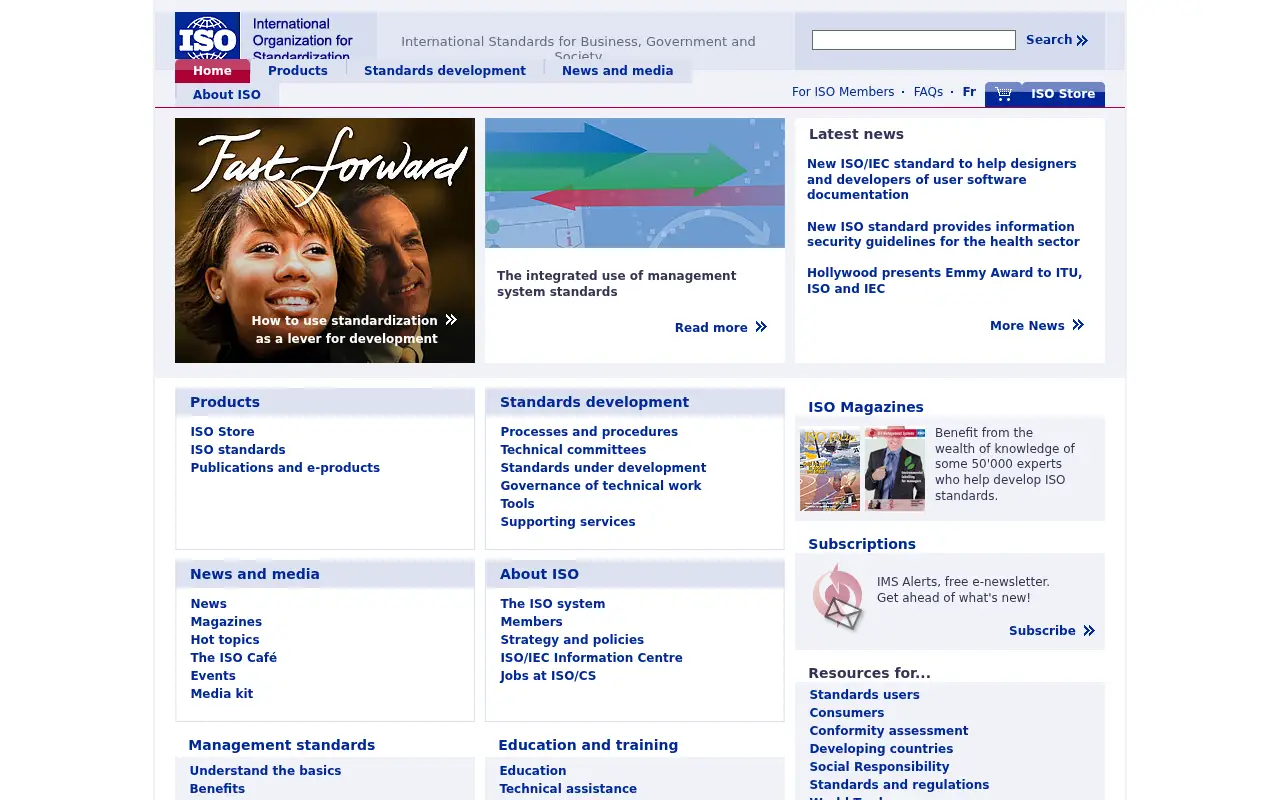The height and width of the screenshot is (800, 1280).
Task: Click the Search button
Action: [x=1057, y=40]
